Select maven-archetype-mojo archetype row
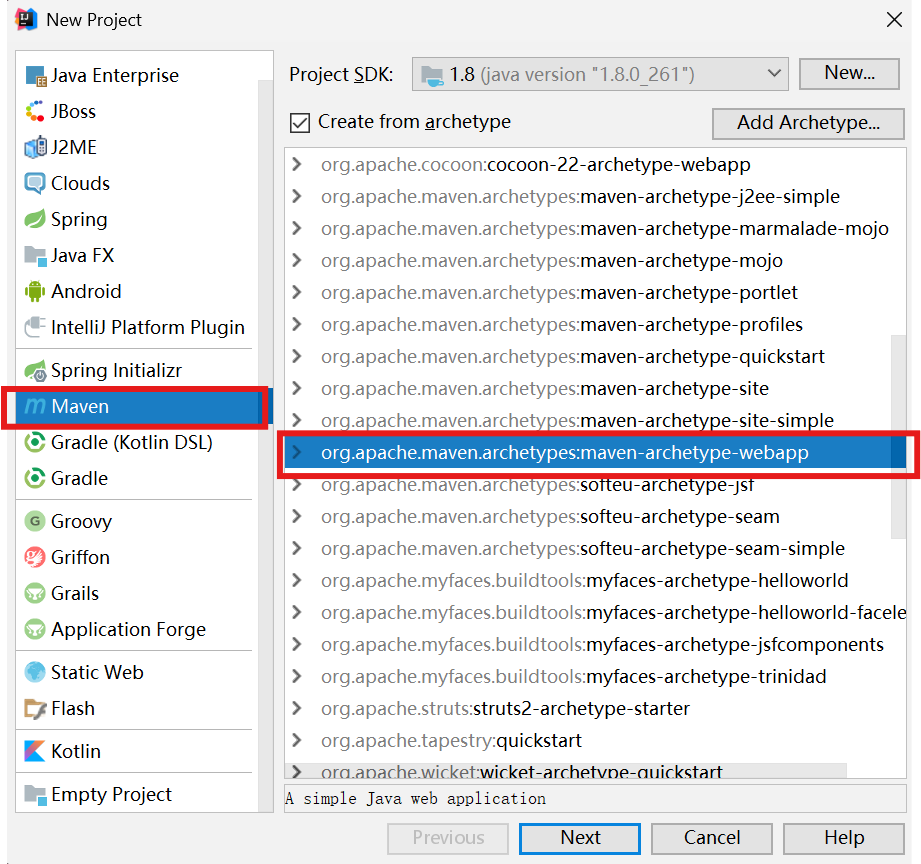The height and width of the screenshot is (864, 921). tap(595, 260)
